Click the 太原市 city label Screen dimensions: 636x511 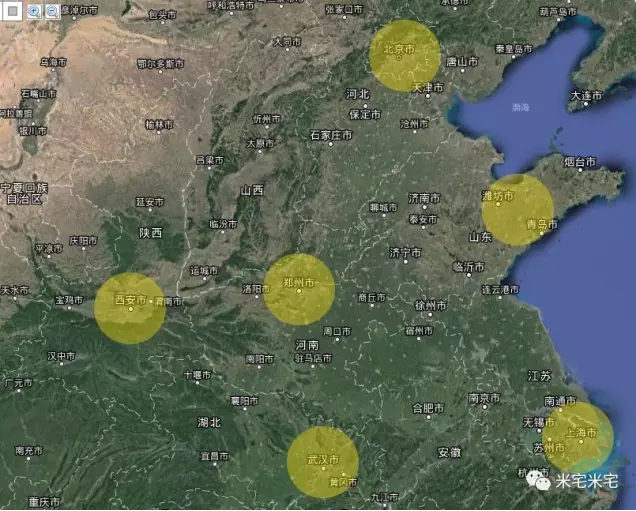[x=260, y=143]
